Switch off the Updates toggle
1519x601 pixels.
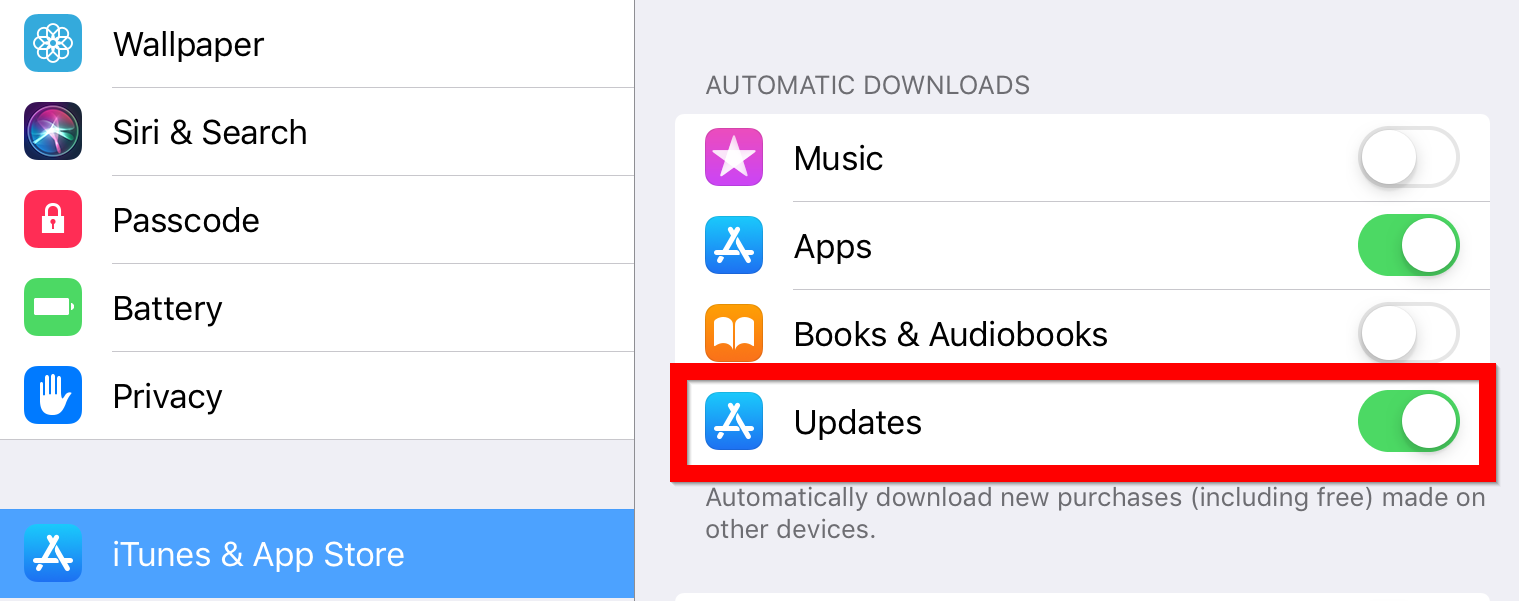[x=1408, y=421]
